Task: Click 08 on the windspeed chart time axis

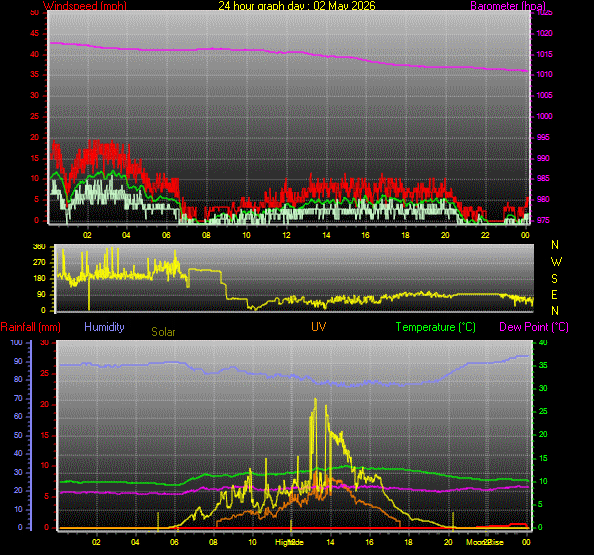Action: pyautogui.click(x=206, y=235)
